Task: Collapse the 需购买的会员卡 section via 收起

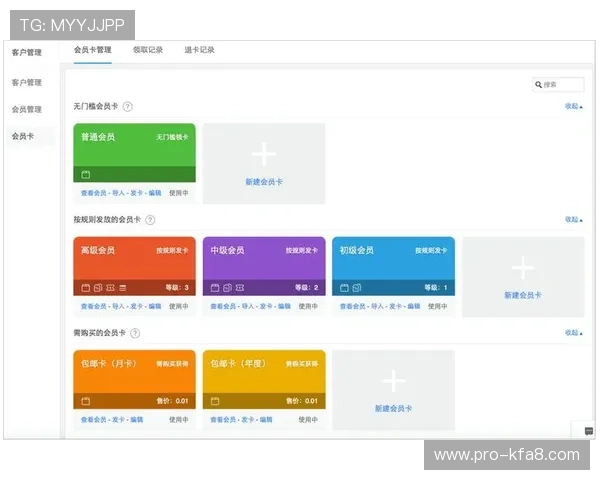Action: pos(574,333)
